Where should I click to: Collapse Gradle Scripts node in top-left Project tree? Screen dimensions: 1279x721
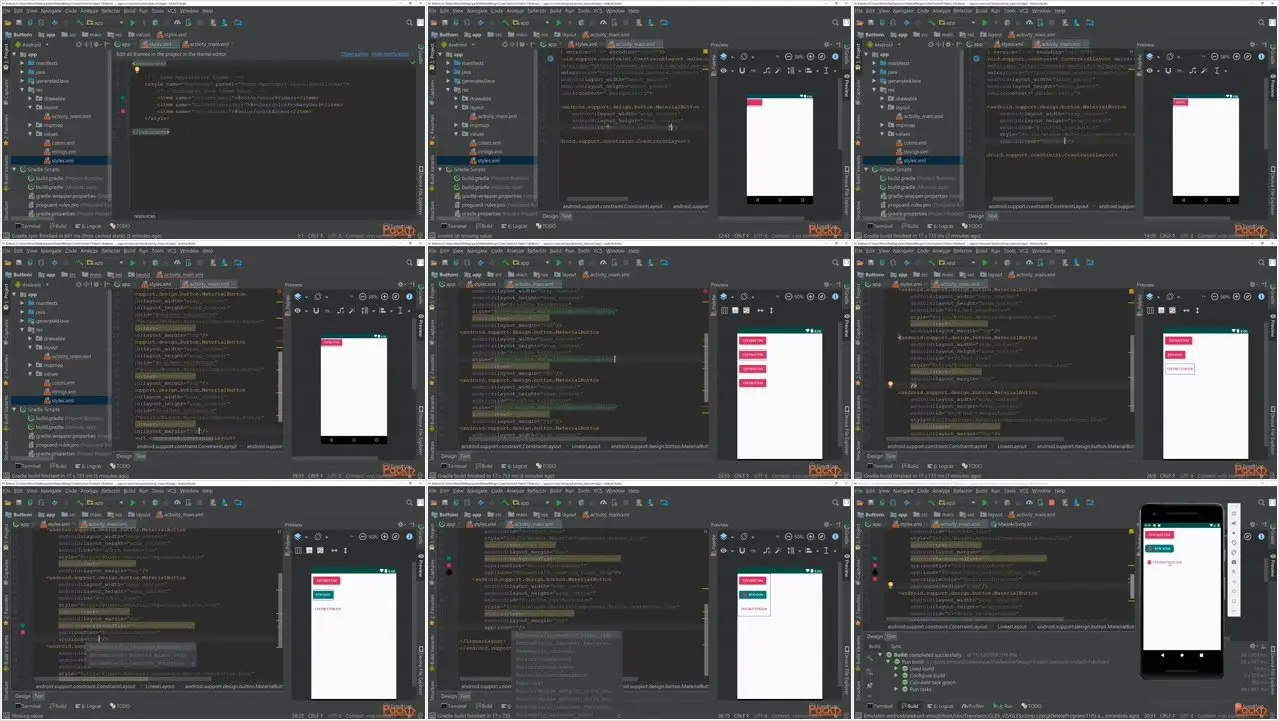tap(14, 169)
